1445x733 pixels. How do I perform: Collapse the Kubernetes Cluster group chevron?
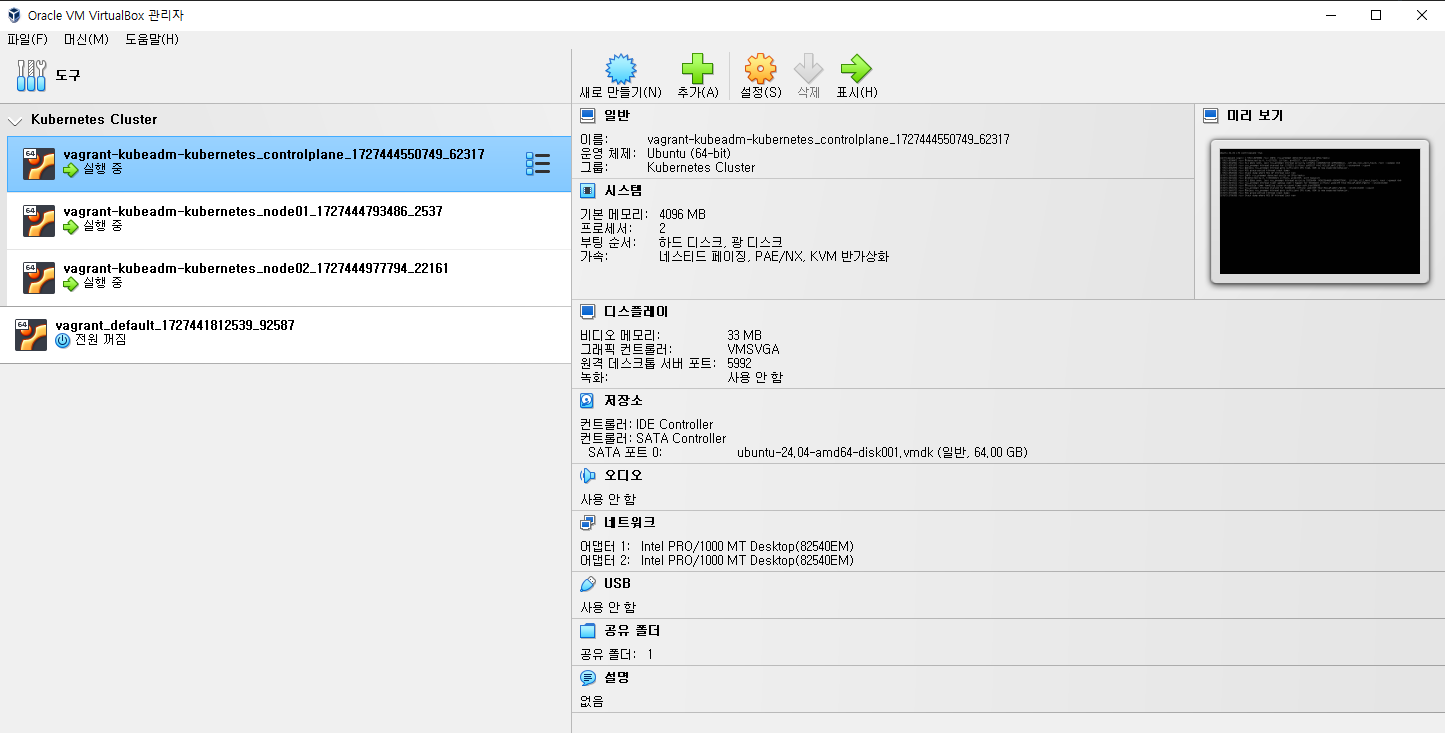point(15,120)
